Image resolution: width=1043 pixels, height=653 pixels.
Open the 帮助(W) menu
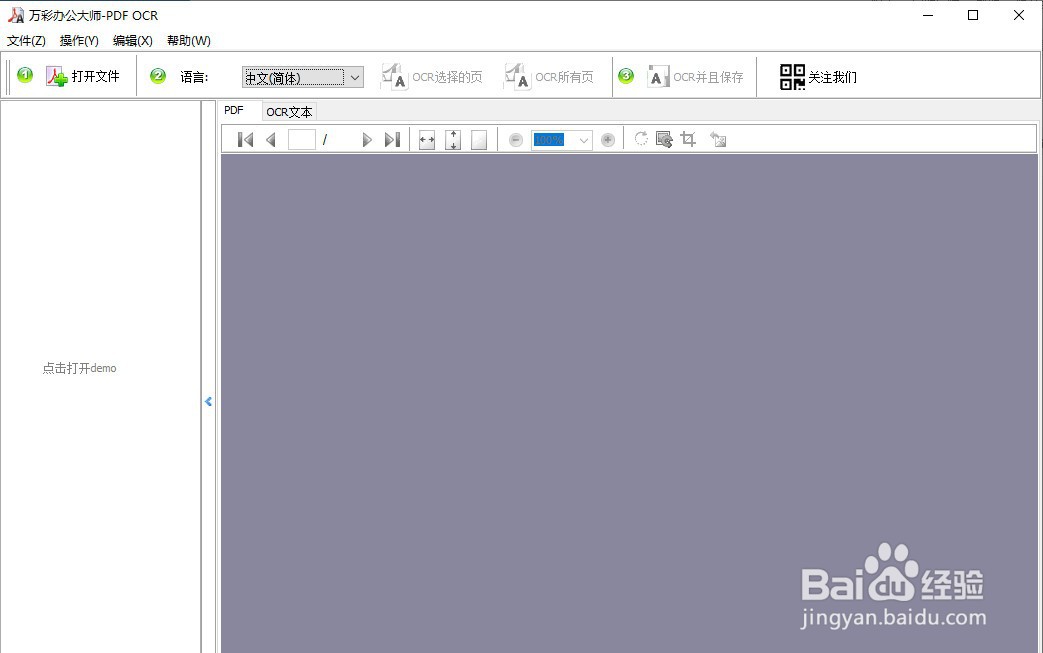point(189,41)
